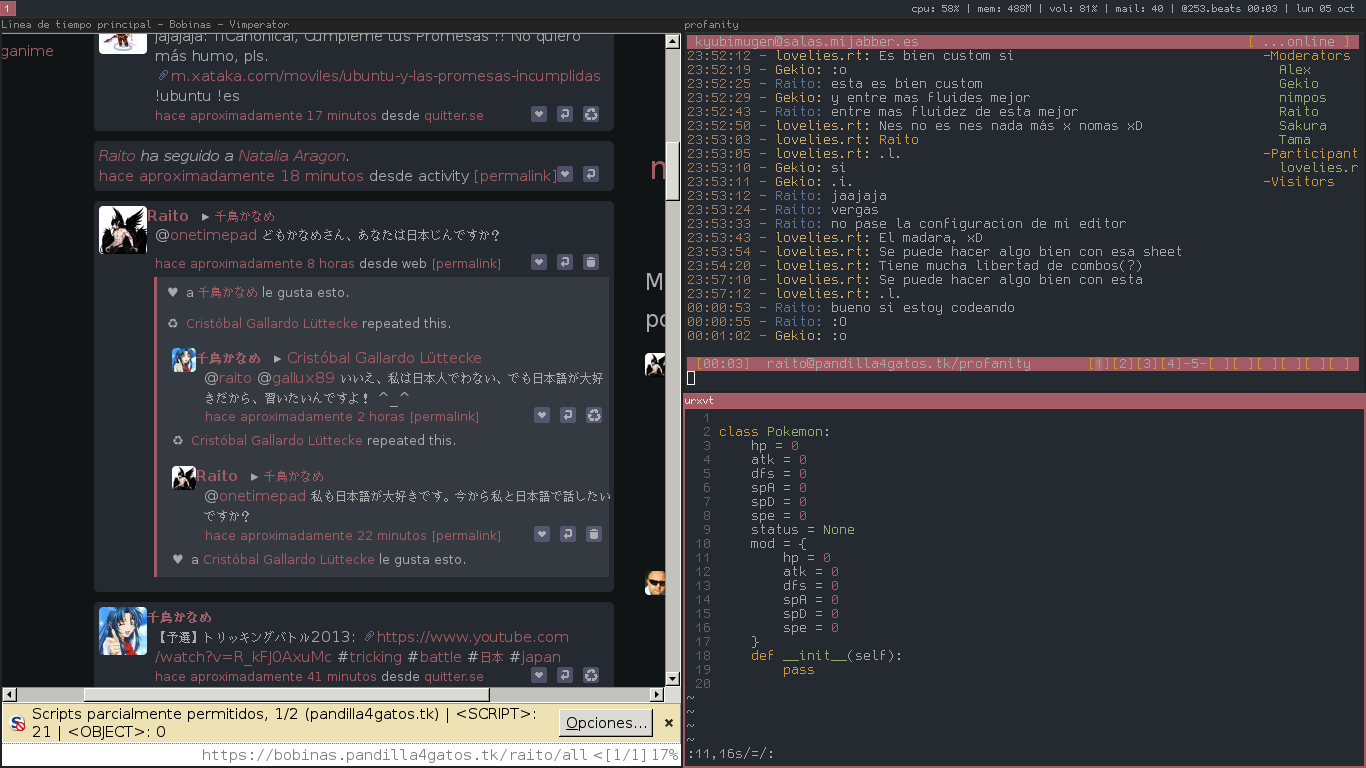Open the permalink of the 18 minutes activity
This screenshot has height=768, width=1366.
pyautogui.click(x=514, y=176)
